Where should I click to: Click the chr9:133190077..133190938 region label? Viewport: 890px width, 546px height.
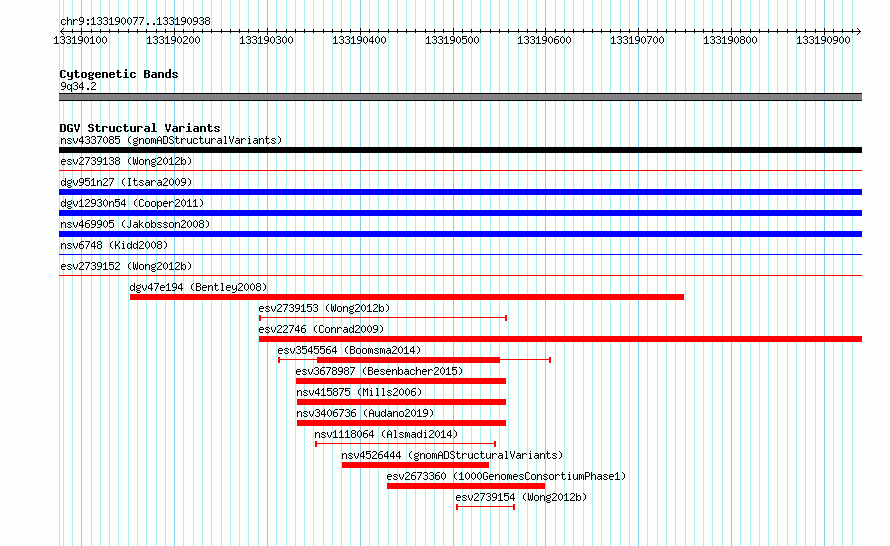(x=135, y=21)
